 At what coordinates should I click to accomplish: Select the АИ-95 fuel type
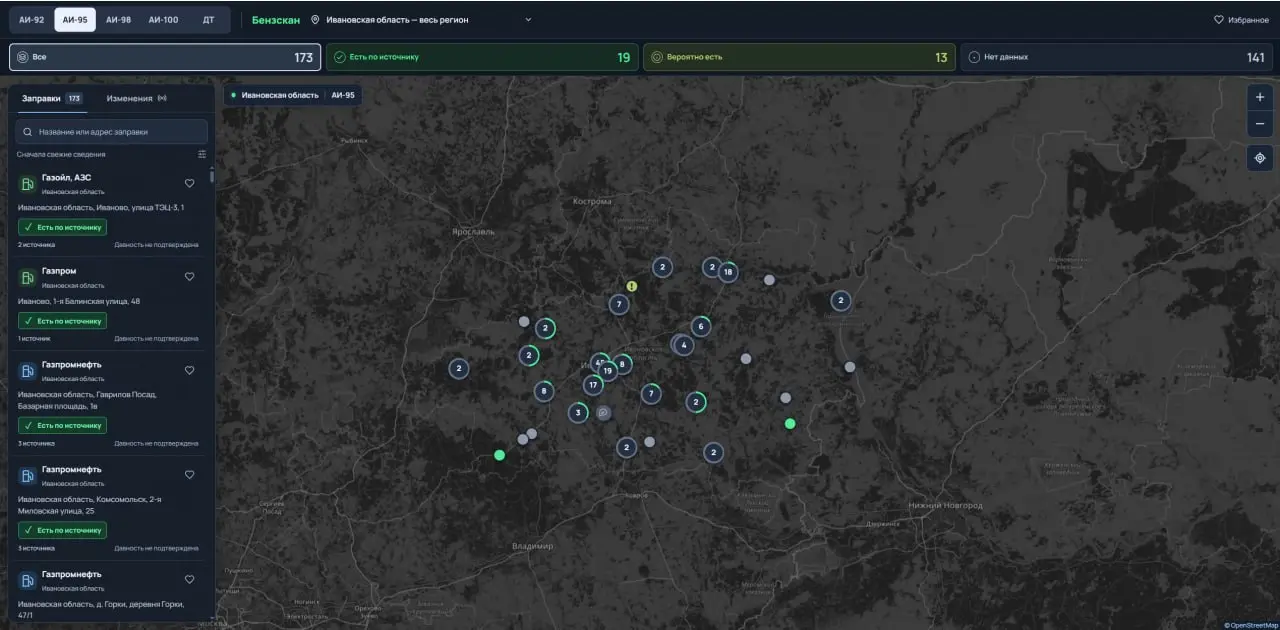tap(75, 20)
